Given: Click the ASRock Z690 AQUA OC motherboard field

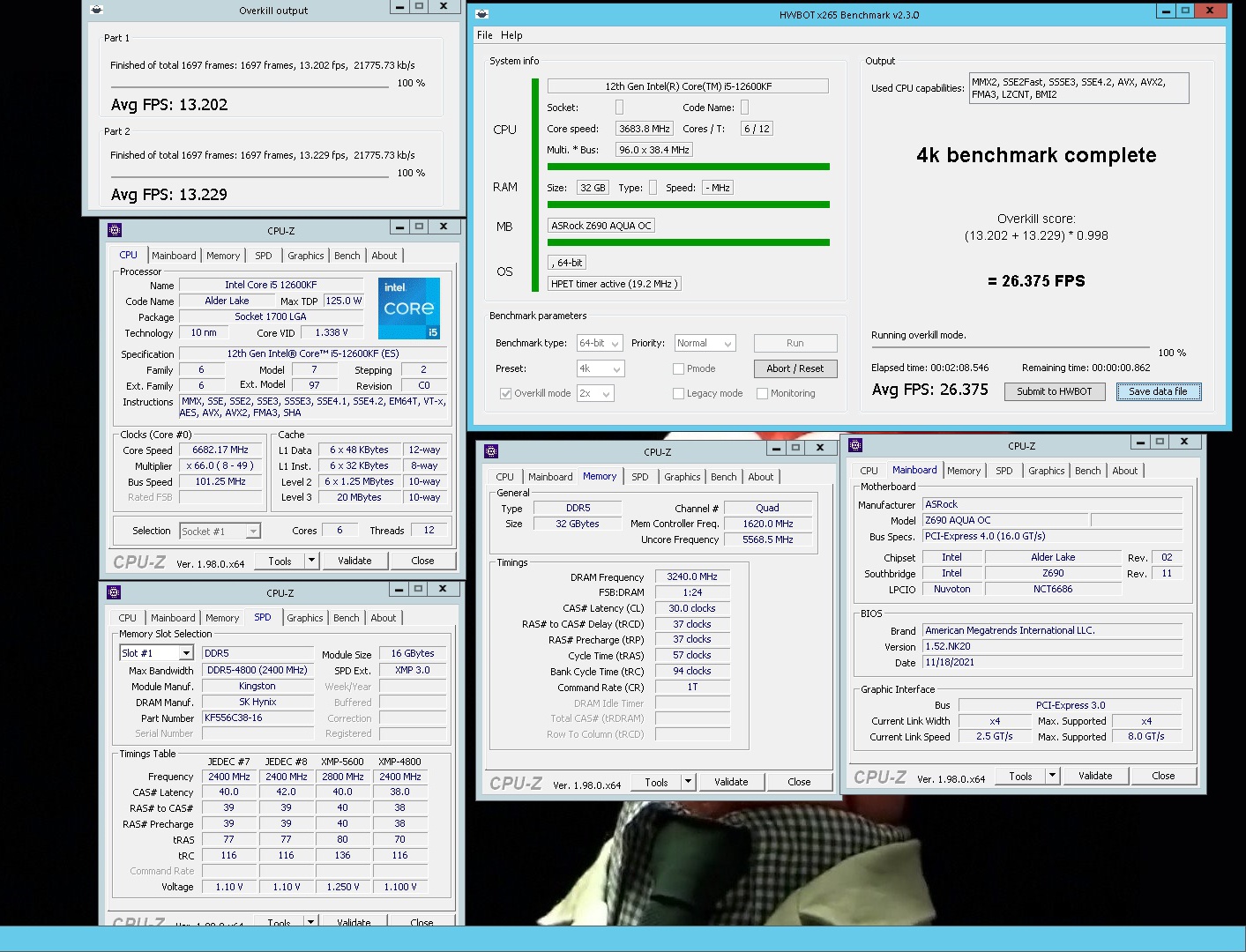Looking at the screenshot, I should pyautogui.click(x=601, y=226).
